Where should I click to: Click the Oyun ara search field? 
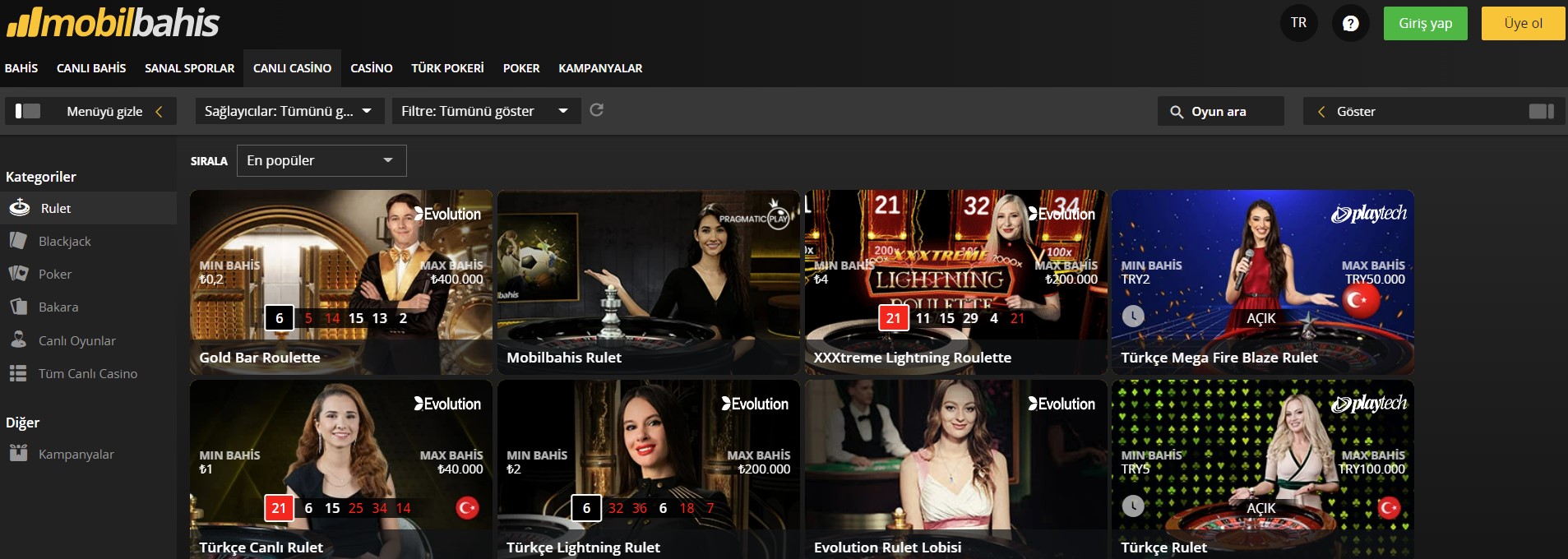click(x=1221, y=111)
